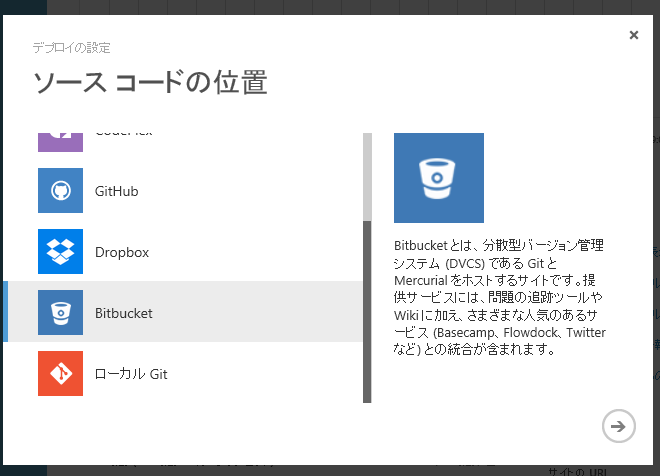Click empty space right of GitHub row
This screenshot has width=660, height=476.
pyautogui.click(x=270, y=191)
